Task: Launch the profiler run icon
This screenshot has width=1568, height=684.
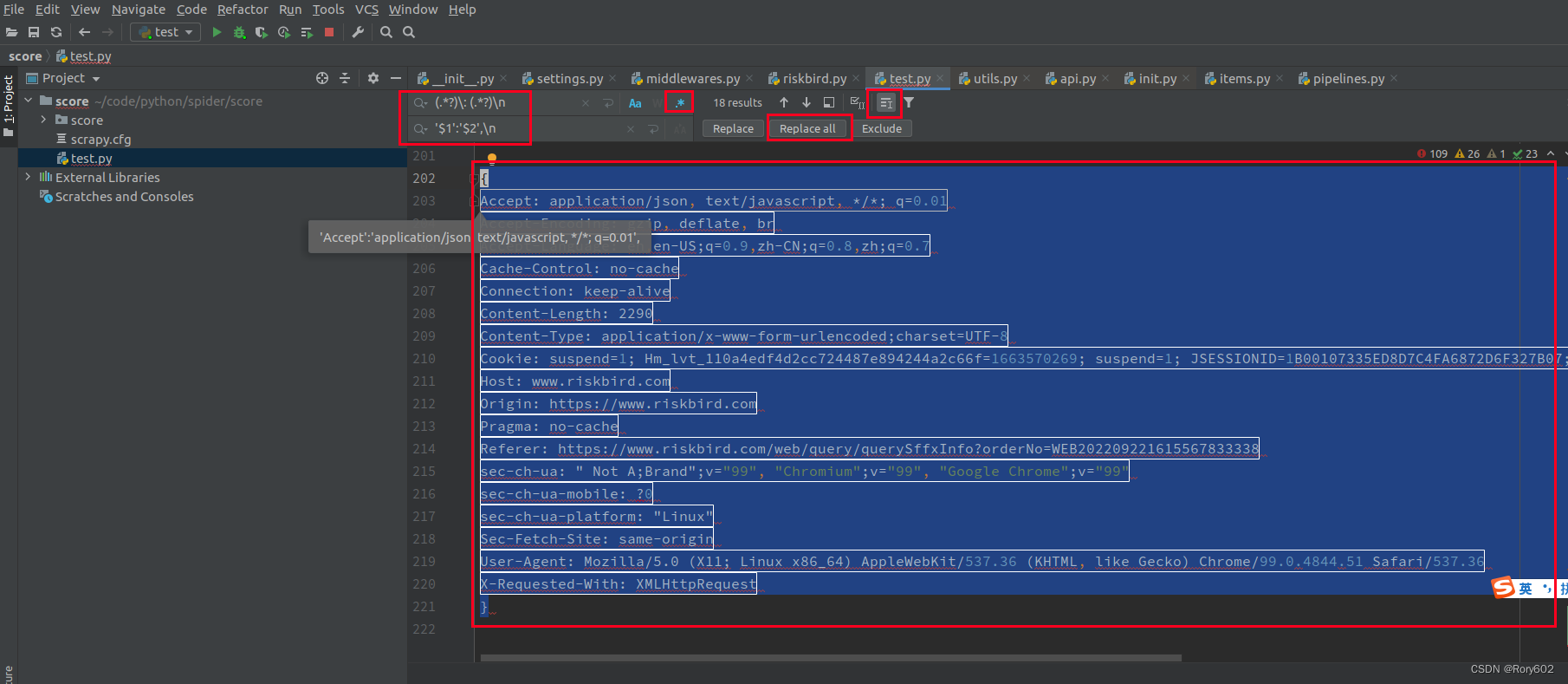Action: coord(283,32)
